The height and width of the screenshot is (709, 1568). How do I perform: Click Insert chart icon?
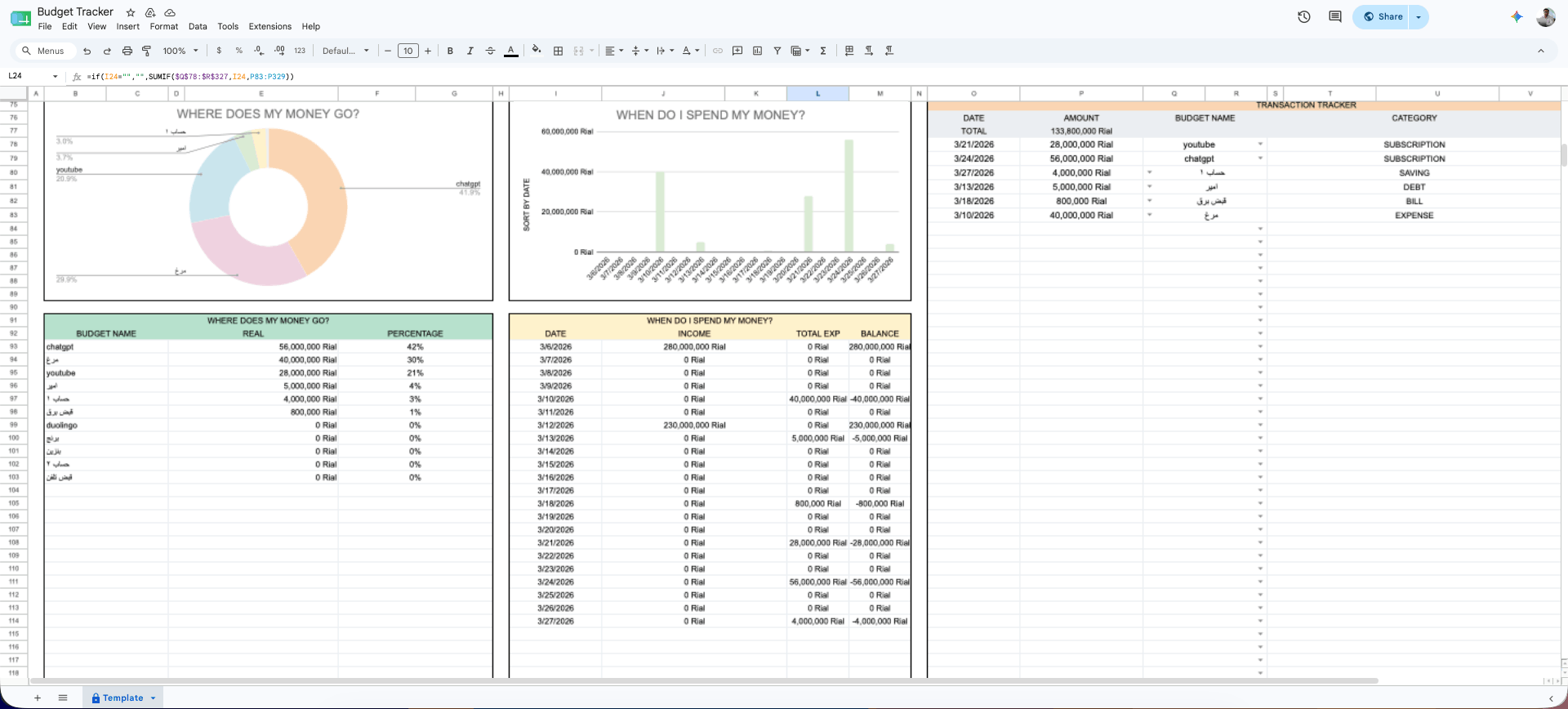(757, 51)
